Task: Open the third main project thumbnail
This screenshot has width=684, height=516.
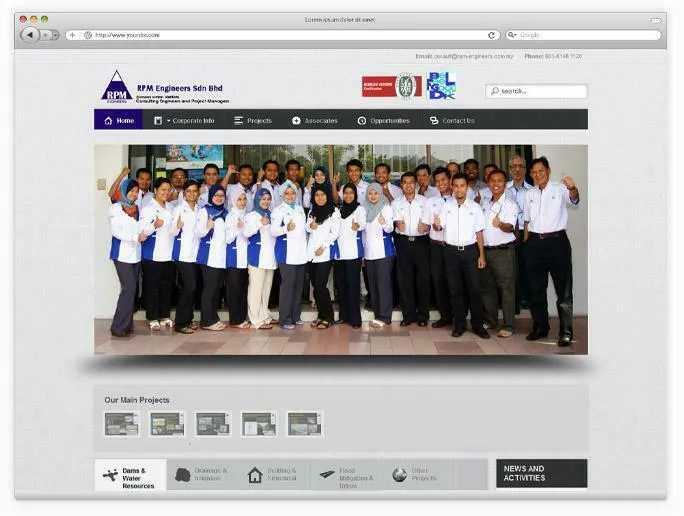Action: tap(213, 424)
